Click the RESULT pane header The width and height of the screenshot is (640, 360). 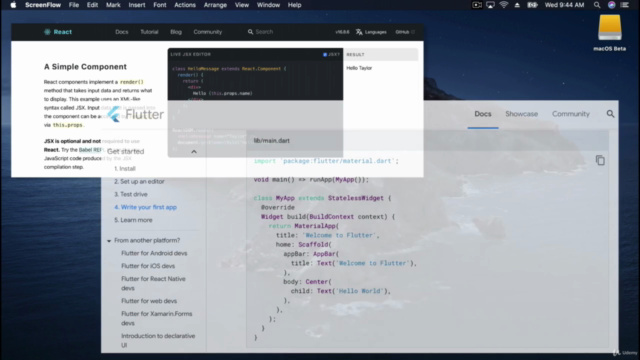[355, 54]
